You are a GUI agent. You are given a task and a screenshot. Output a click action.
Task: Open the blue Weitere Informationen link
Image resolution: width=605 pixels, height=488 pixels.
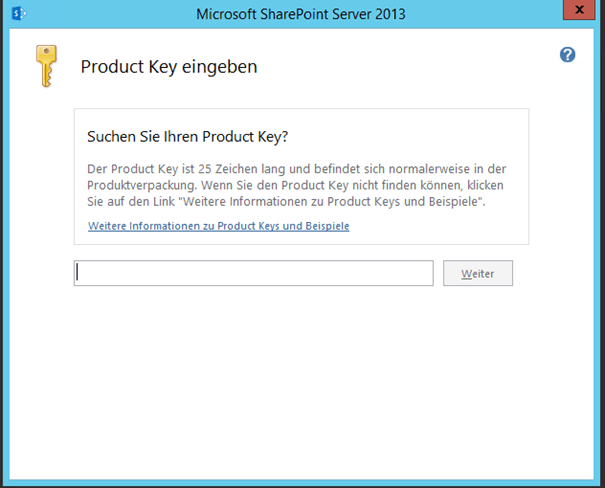218,226
